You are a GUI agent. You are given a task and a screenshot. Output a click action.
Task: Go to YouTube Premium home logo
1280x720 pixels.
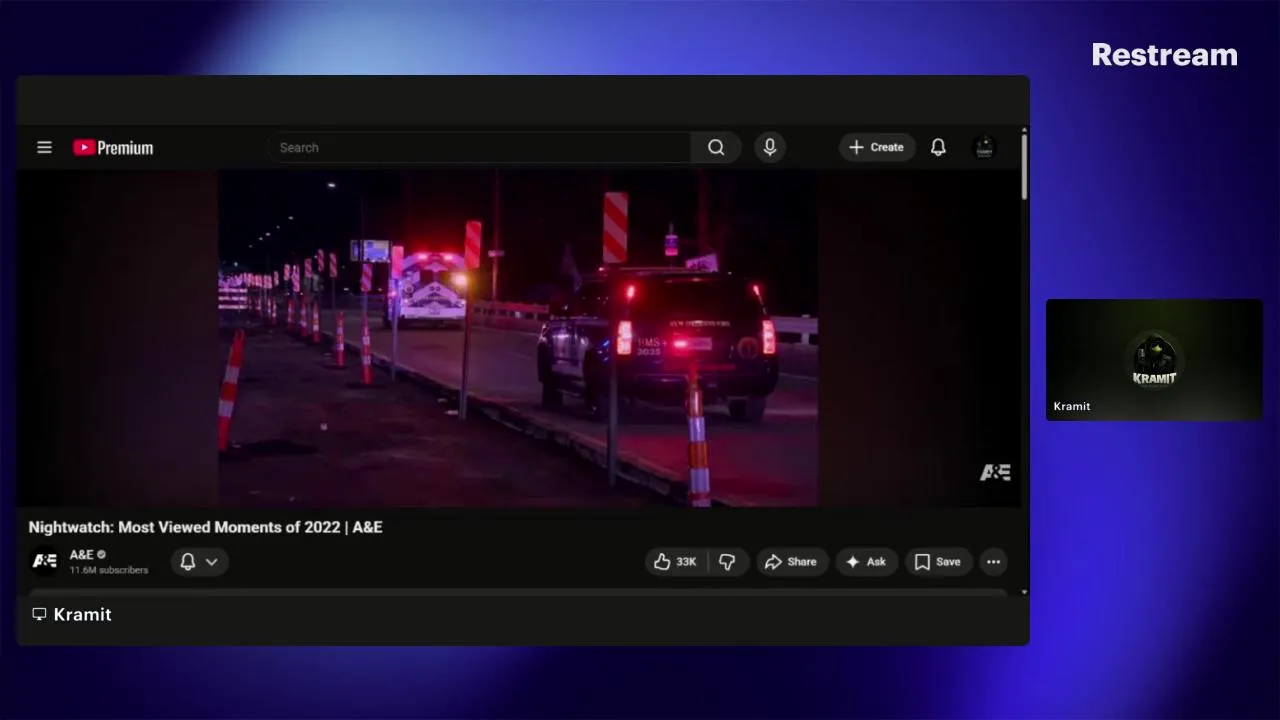113,148
